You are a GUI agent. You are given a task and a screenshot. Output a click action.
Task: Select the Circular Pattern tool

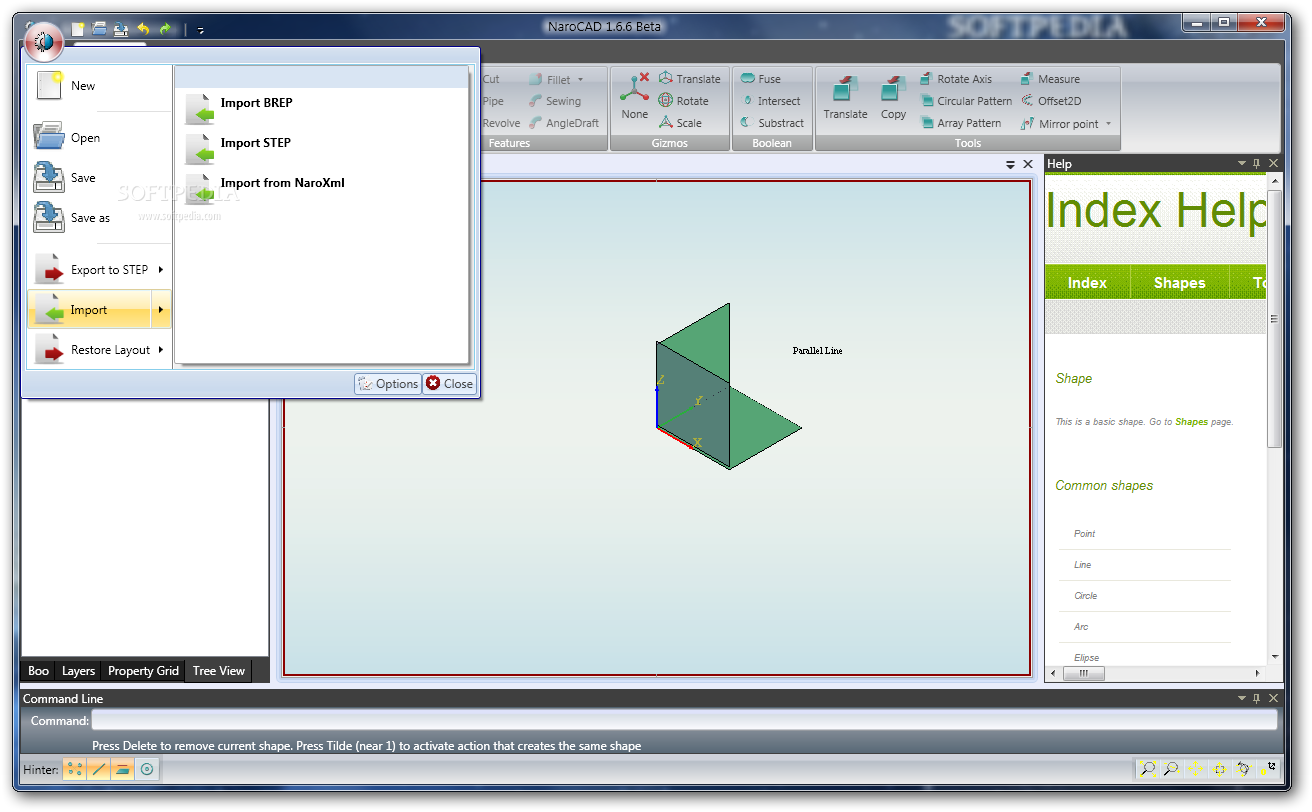(x=965, y=101)
